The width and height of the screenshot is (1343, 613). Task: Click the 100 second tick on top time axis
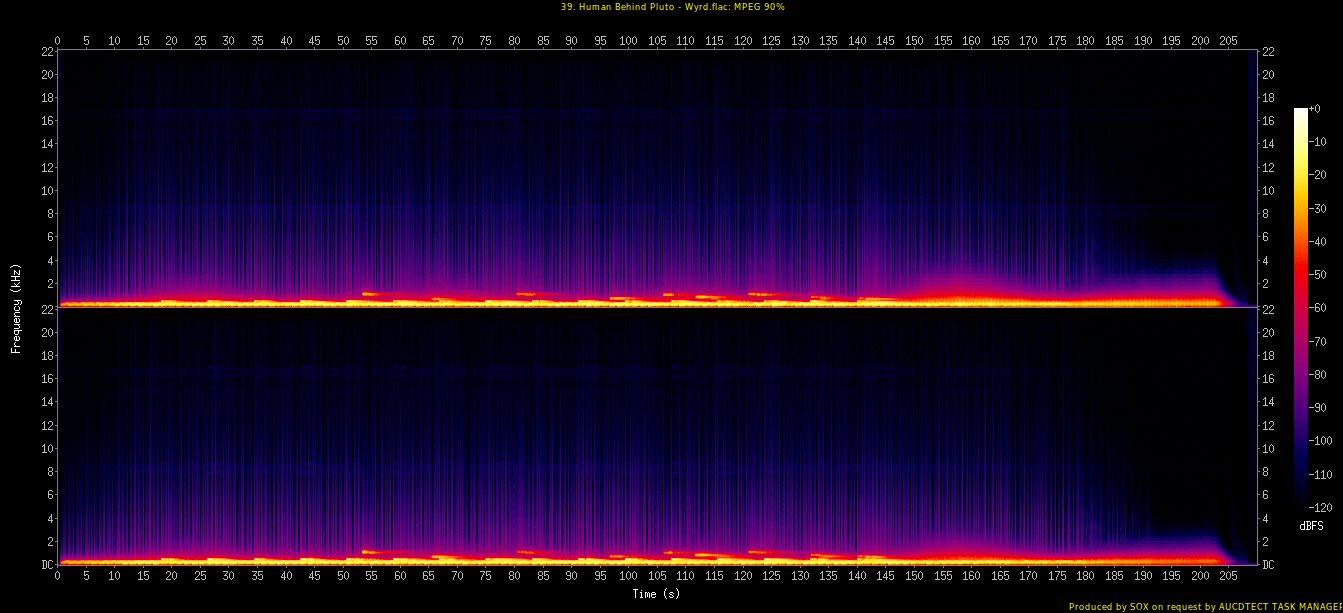(628, 41)
